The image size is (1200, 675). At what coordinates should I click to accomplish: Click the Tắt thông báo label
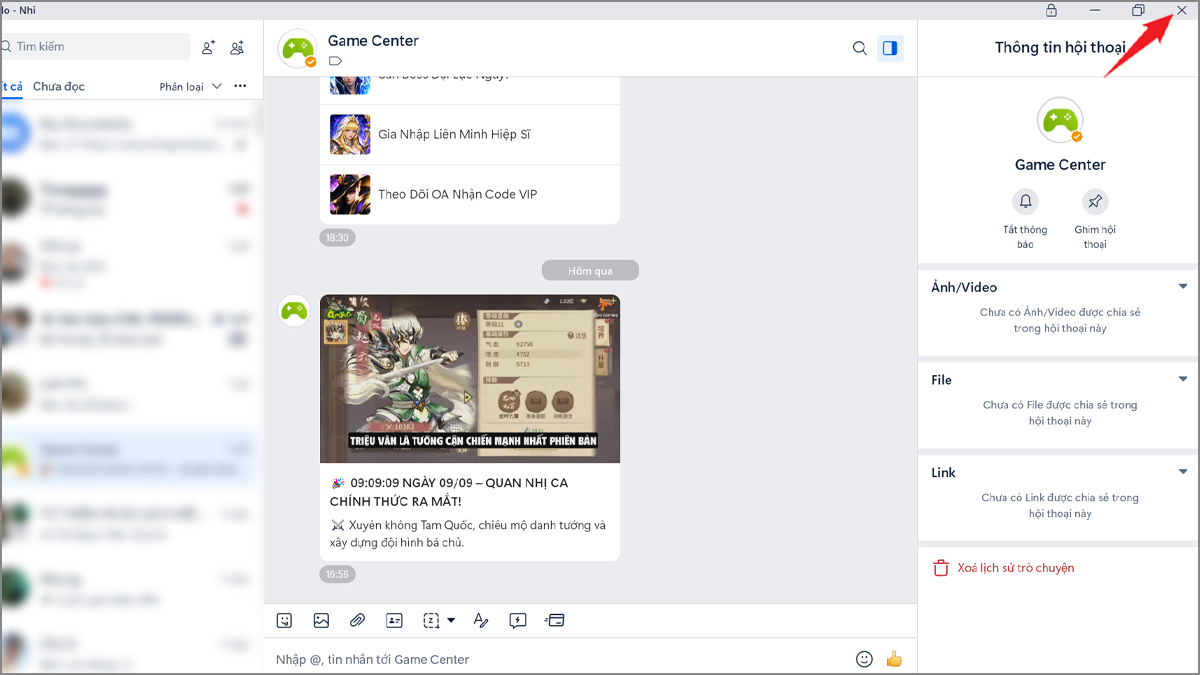tap(1025, 237)
